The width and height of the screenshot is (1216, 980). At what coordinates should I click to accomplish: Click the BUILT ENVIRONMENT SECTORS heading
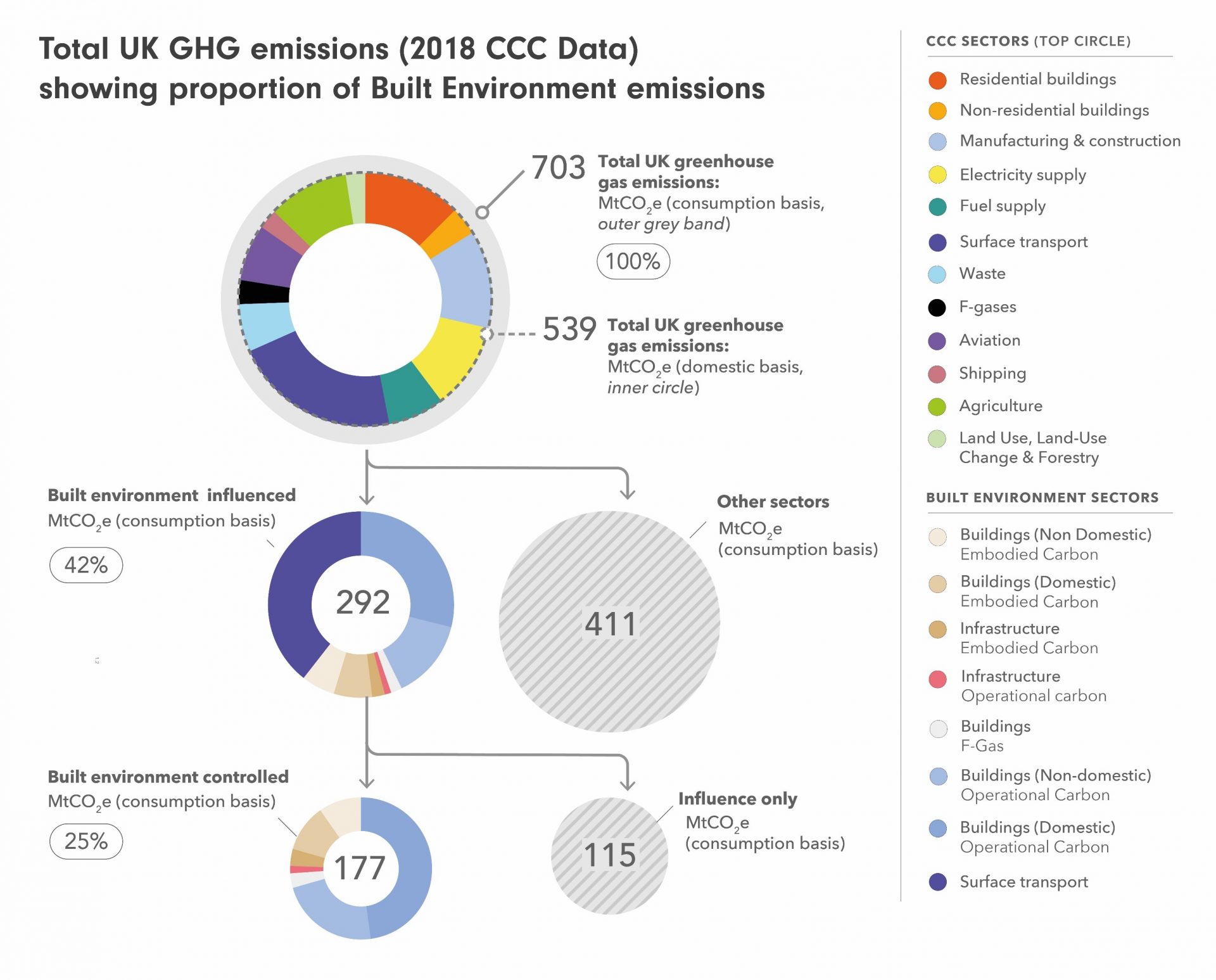point(1042,497)
